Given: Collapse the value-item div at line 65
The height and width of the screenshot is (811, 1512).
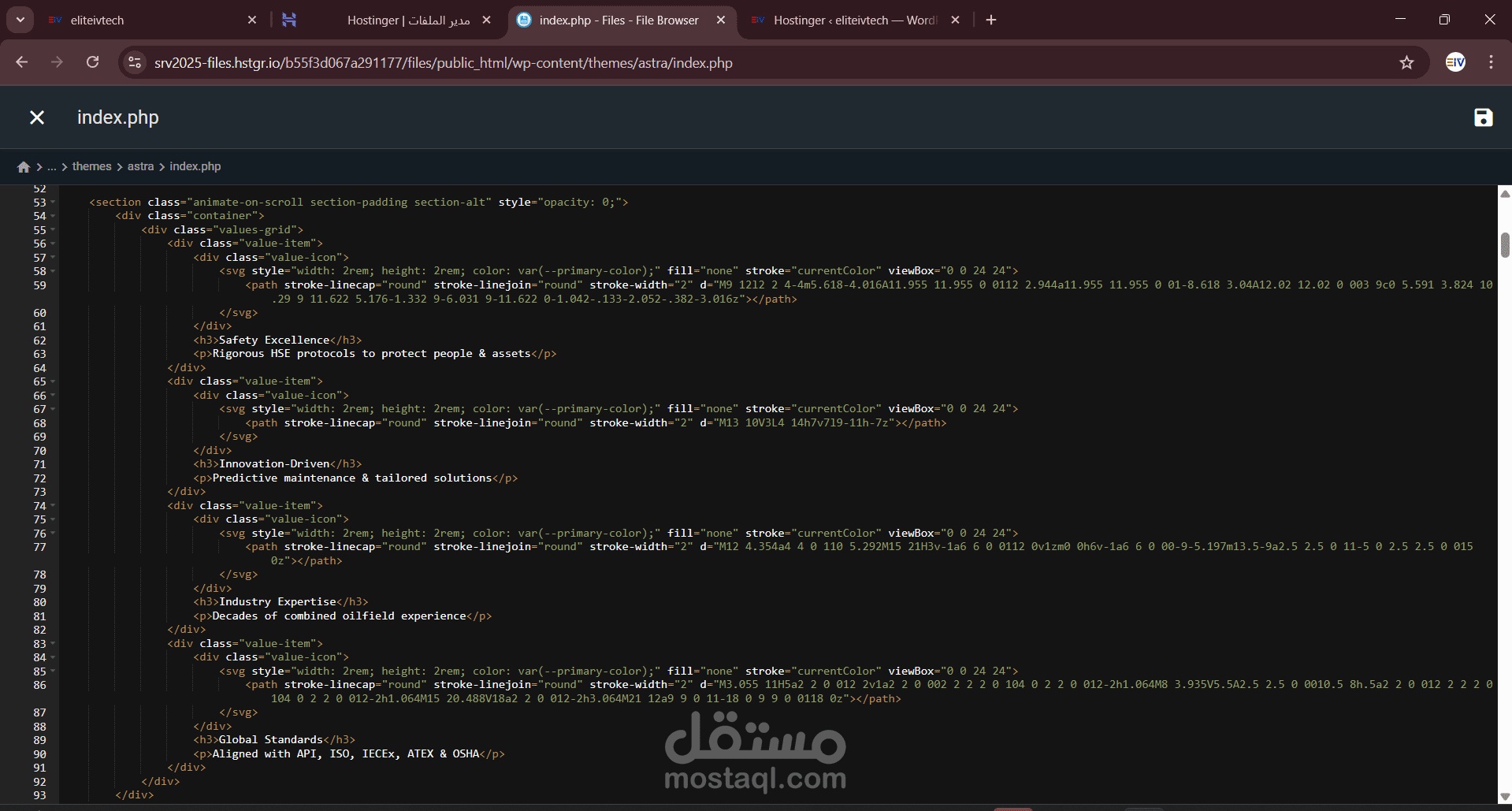Looking at the screenshot, I should point(53,381).
